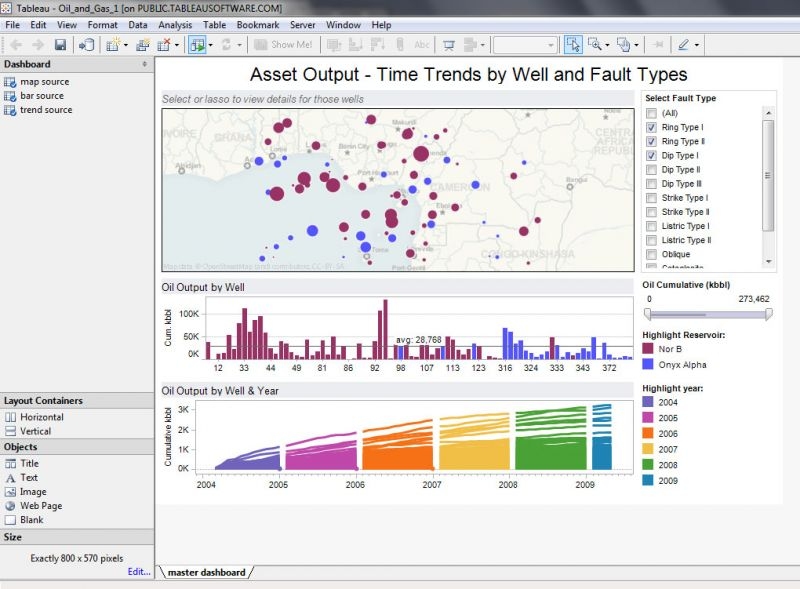
Task: Switch to the master dashboard tab
Action: coord(205,573)
